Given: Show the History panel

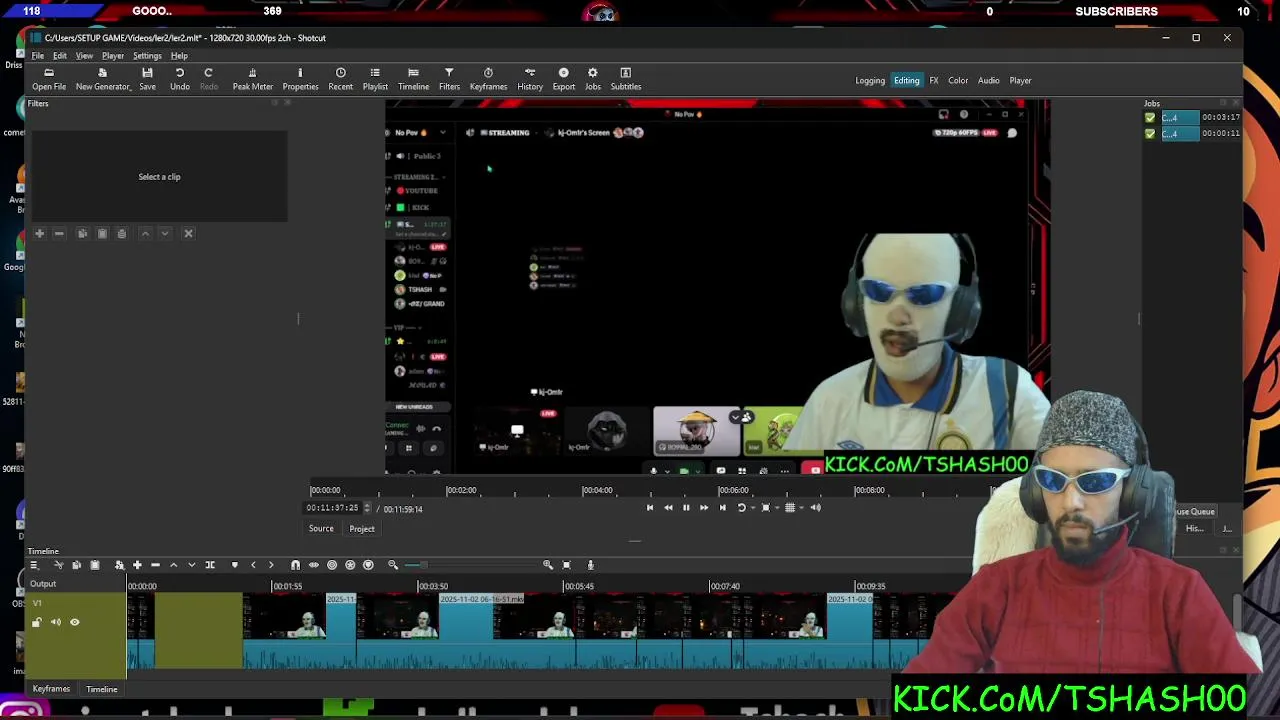Looking at the screenshot, I should pos(530,79).
